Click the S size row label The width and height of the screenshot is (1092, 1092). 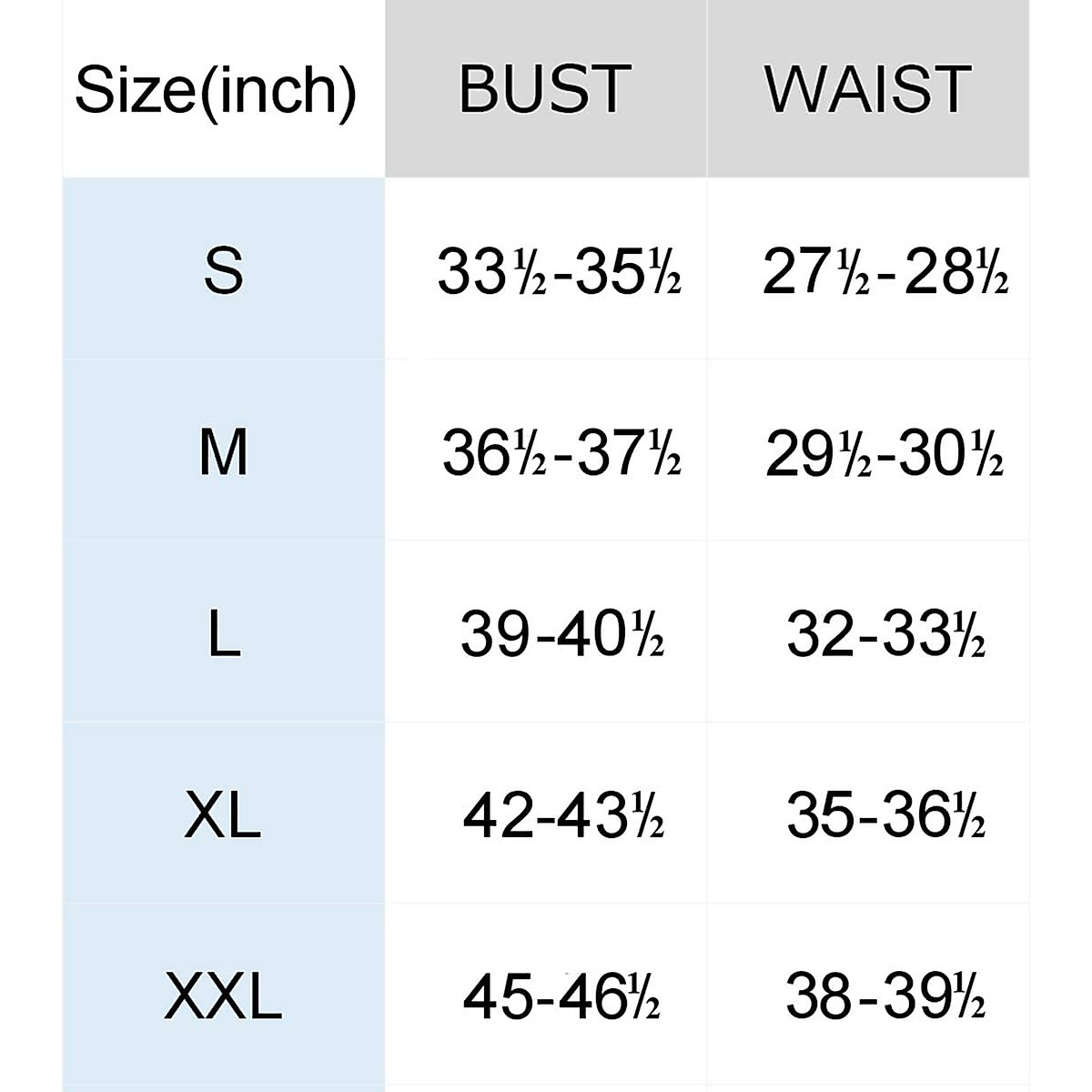223,271
